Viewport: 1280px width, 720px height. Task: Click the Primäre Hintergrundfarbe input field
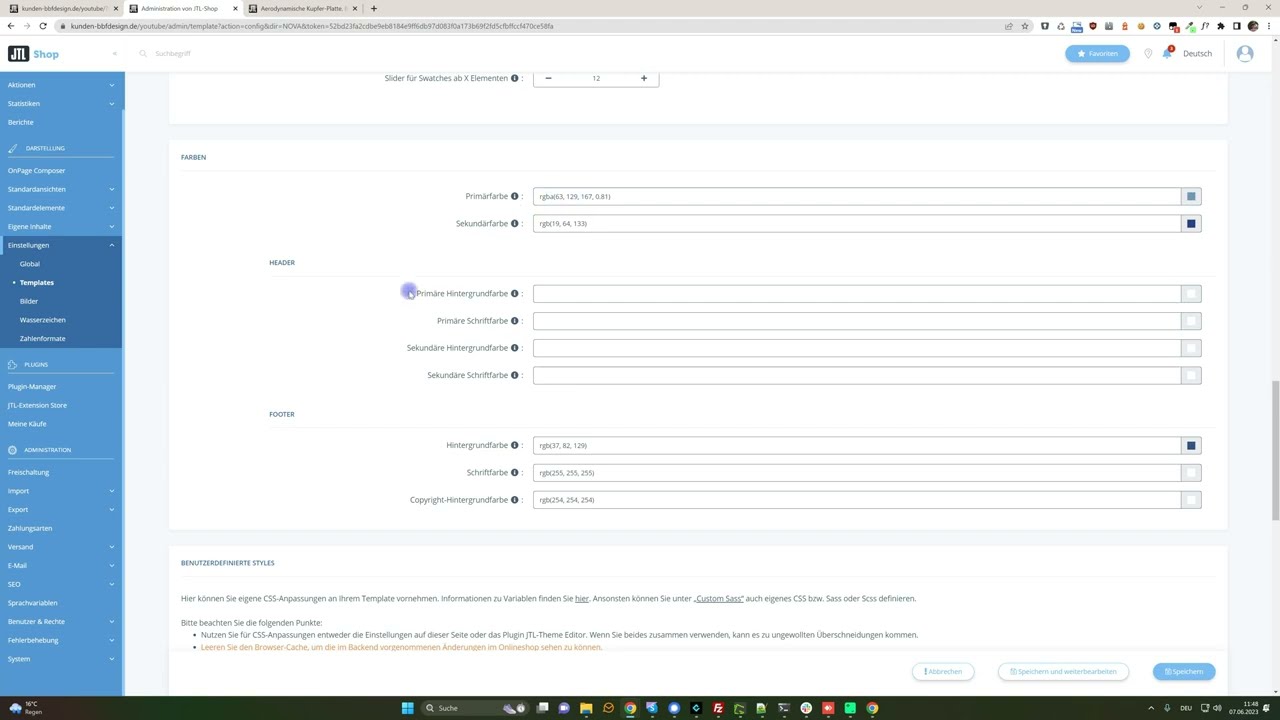point(857,293)
